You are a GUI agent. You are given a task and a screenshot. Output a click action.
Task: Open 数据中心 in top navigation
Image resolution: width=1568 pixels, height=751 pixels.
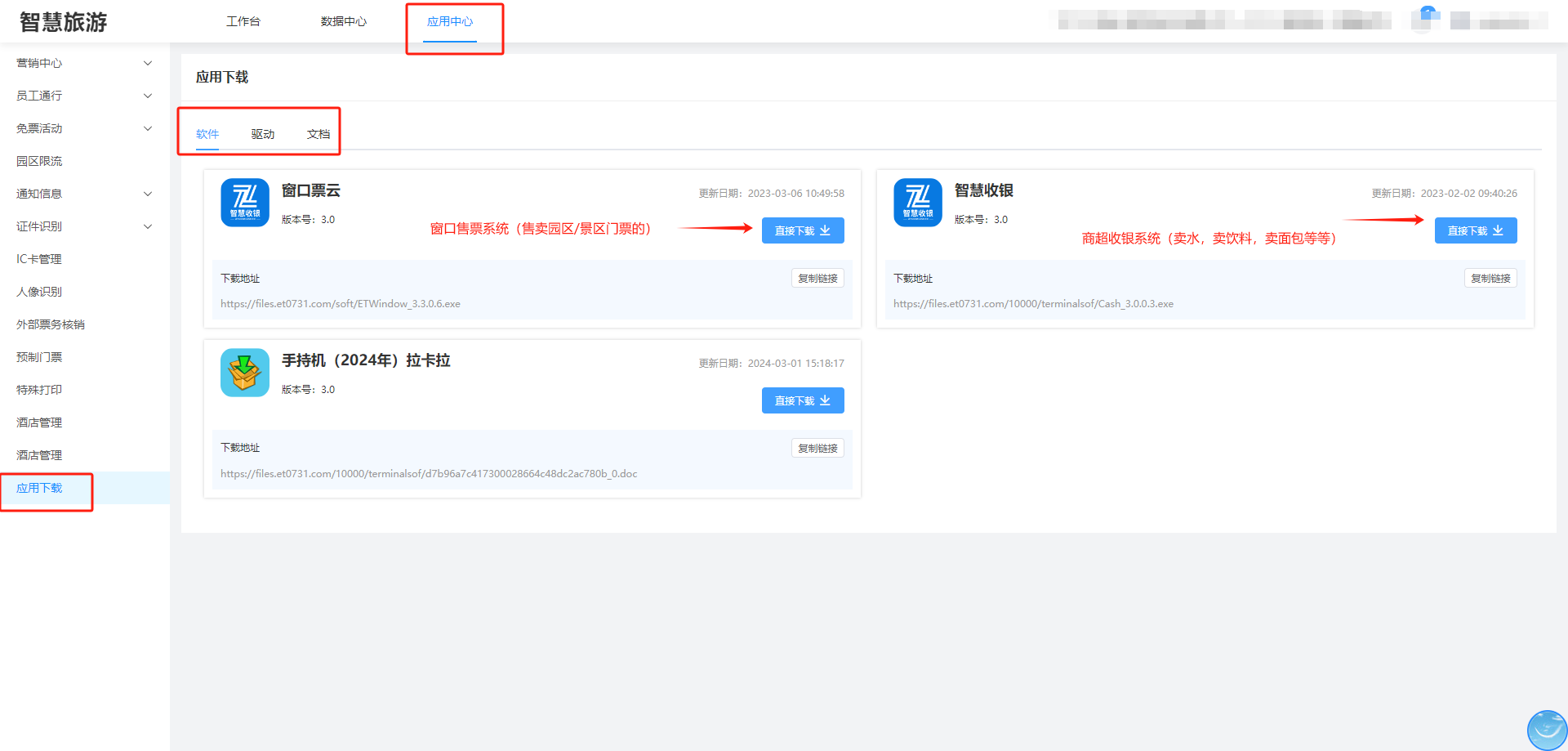click(343, 21)
